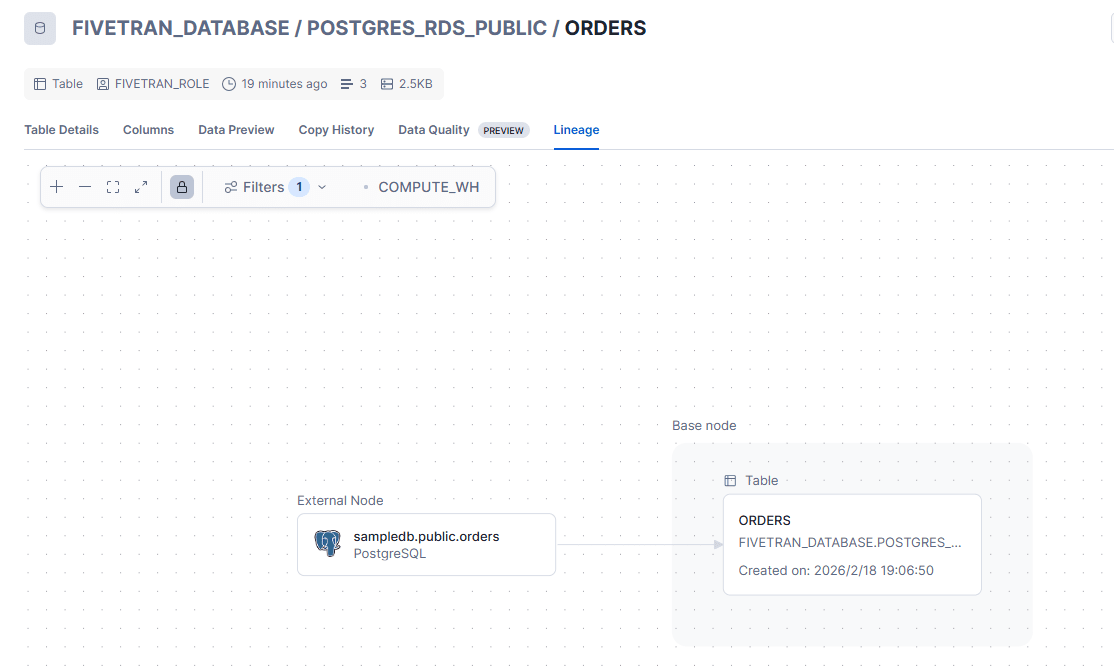Click the FIVETRAN_ROLE owner icon
Screen dimensions: 1114x668
pos(103,84)
